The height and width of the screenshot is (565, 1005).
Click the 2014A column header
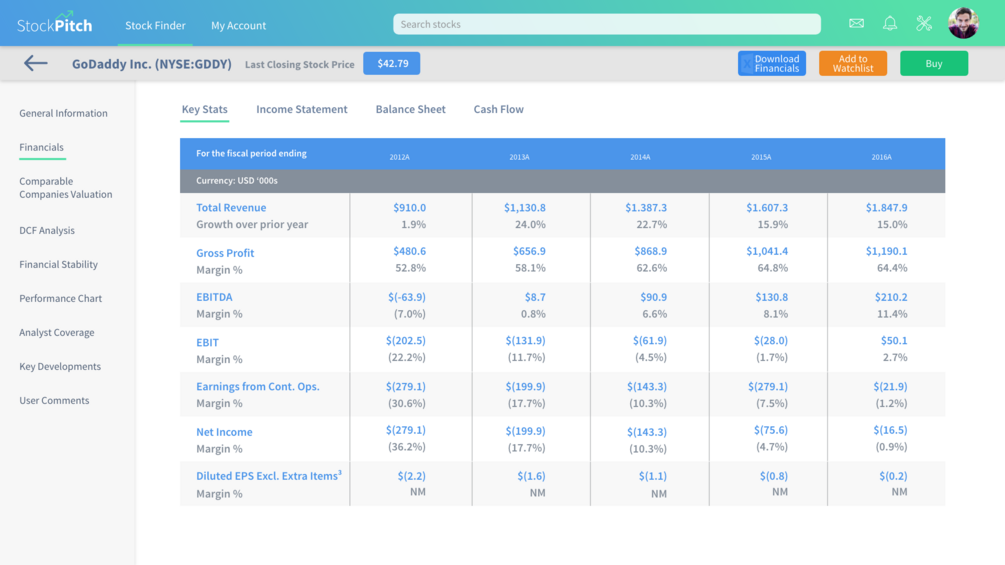pyautogui.click(x=640, y=157)
